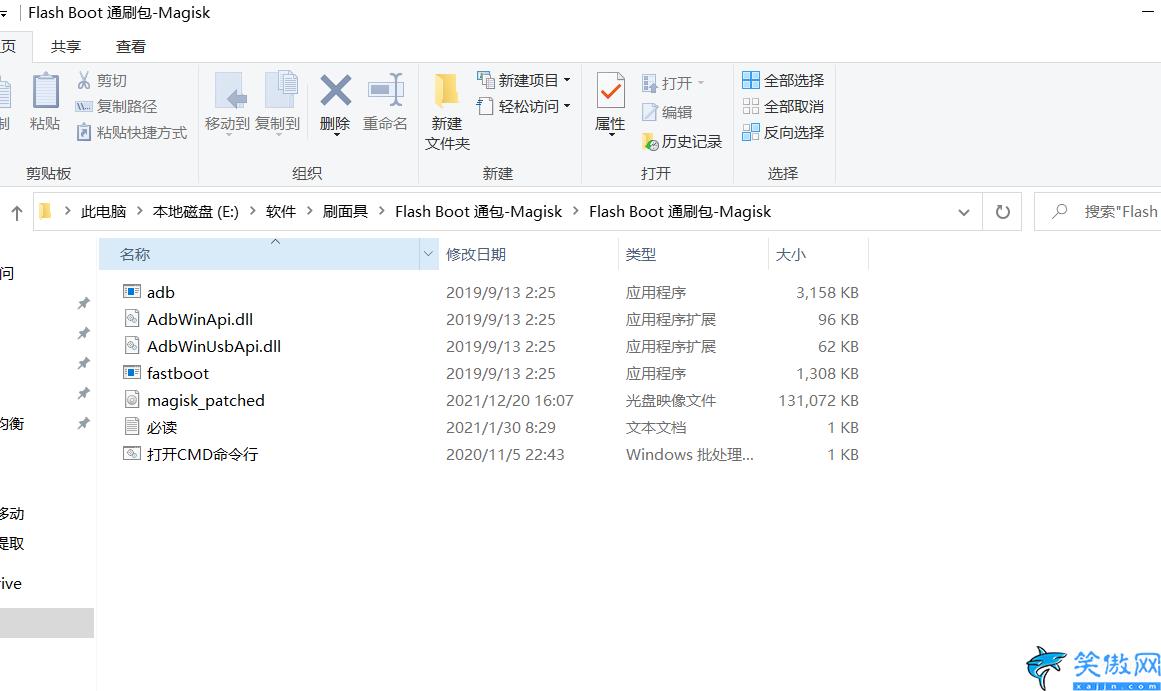Open the address bar history dropdown
Viewport: 1161px width, 691px height.
click(964, 212)
